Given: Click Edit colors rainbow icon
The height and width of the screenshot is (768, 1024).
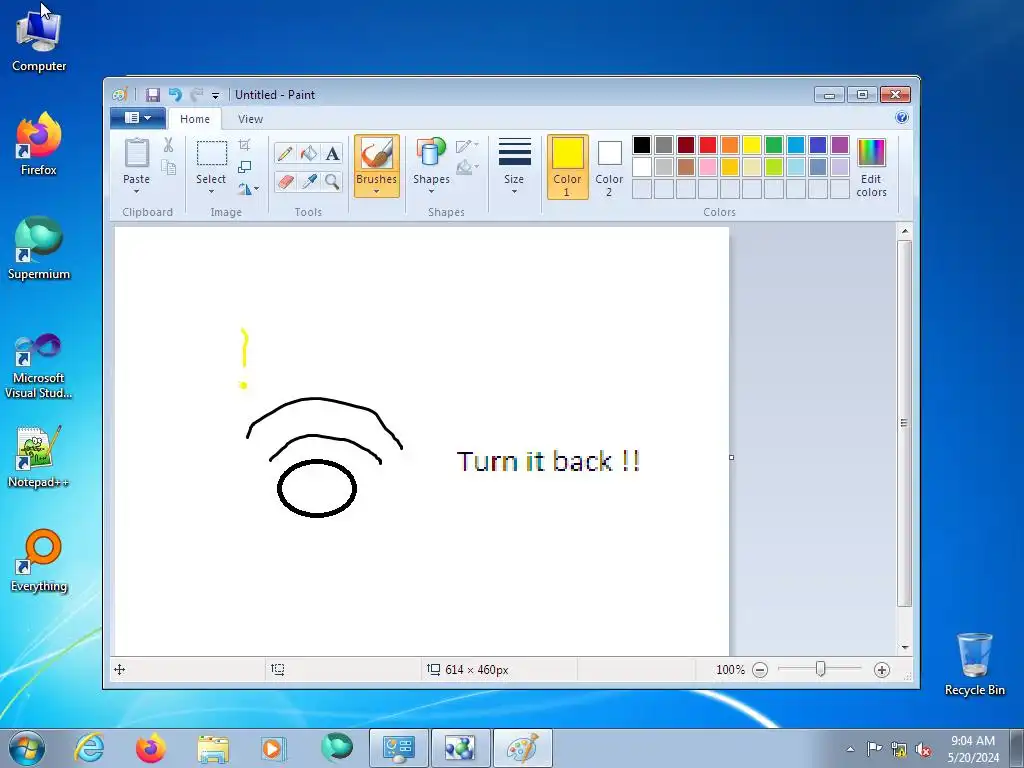Looking at the screenshot, I should pyautogui.click(x=871, y=153).
